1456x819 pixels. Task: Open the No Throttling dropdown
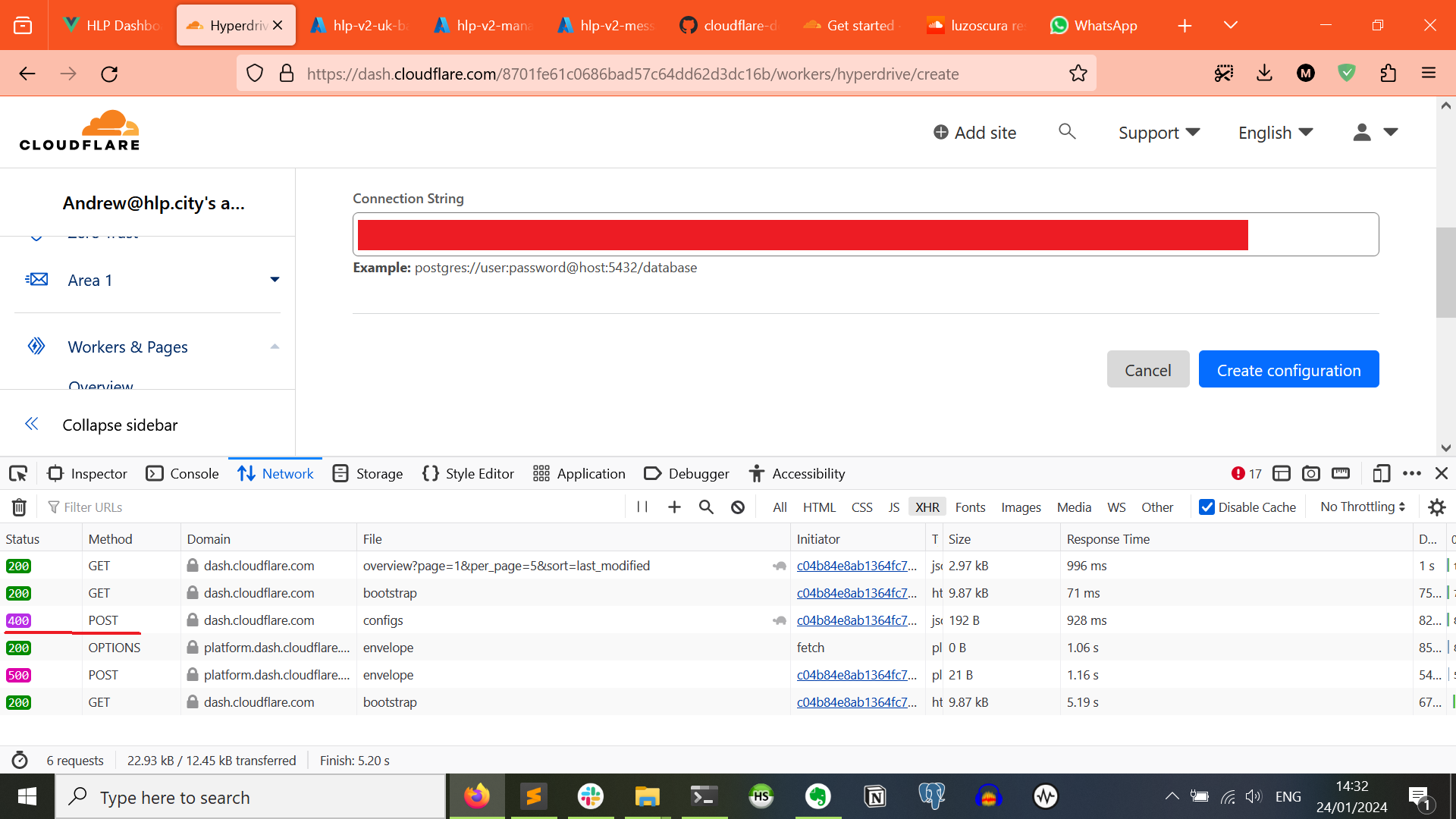coord(1363,507)
